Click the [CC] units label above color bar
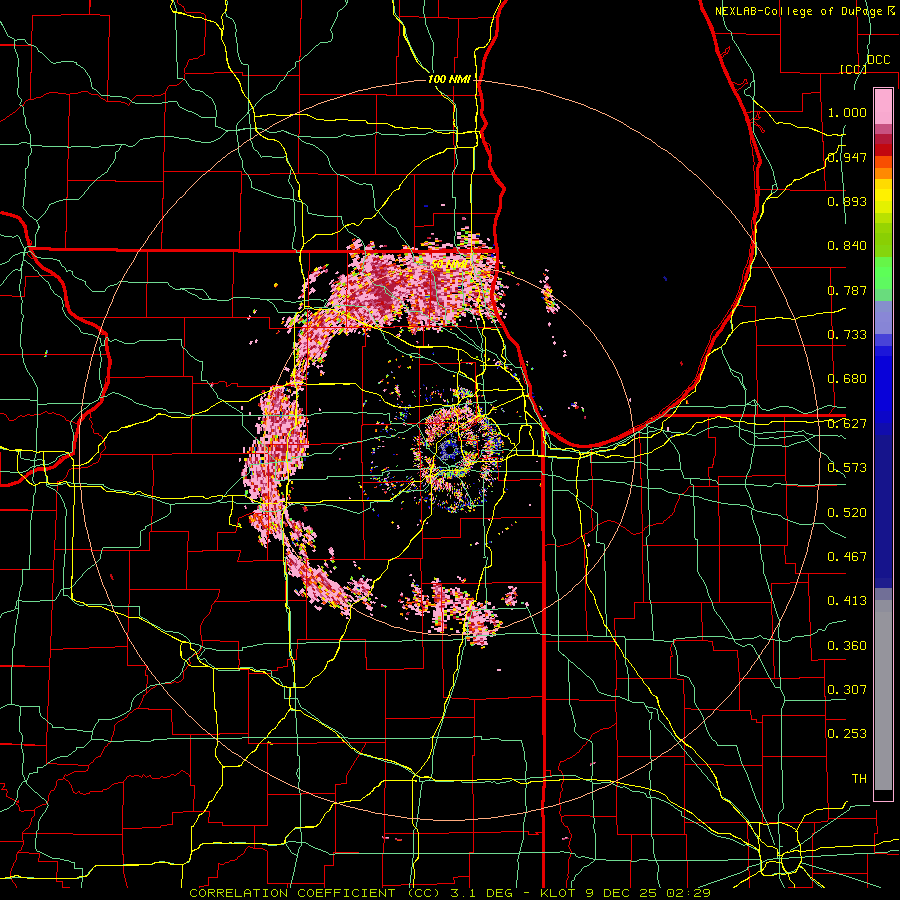 pos(853,69)
